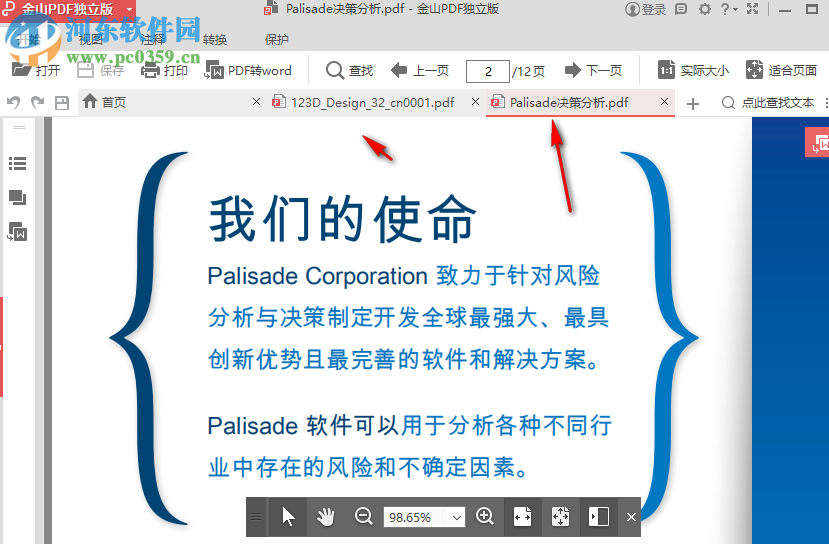The width and height of the screenshot is (829, 544).
Task: Open a file with 打开 button
Action: tap(36, 70)
